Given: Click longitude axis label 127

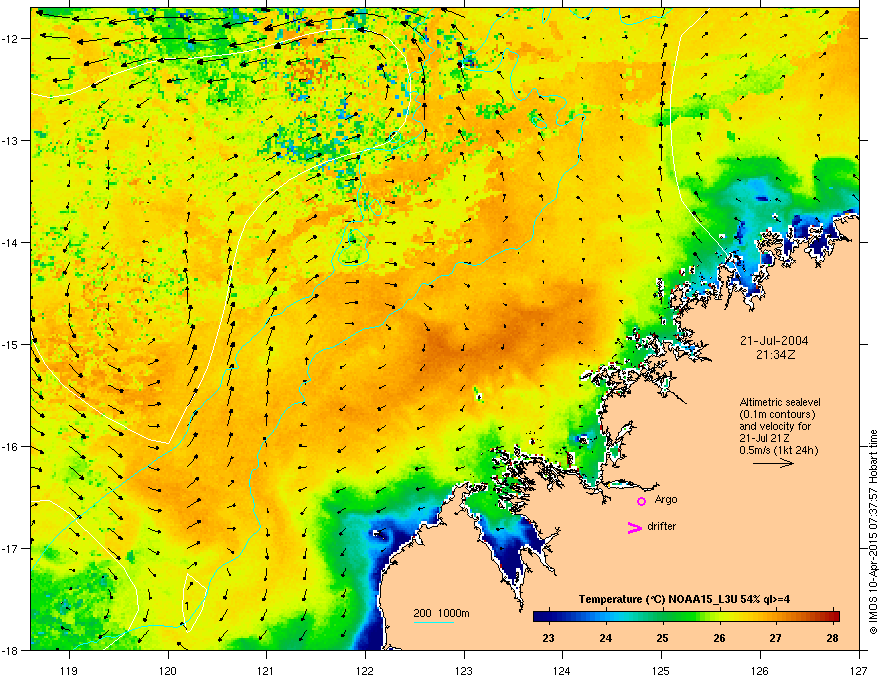Looking at the screenshot, I should click(x=859, y=670).
